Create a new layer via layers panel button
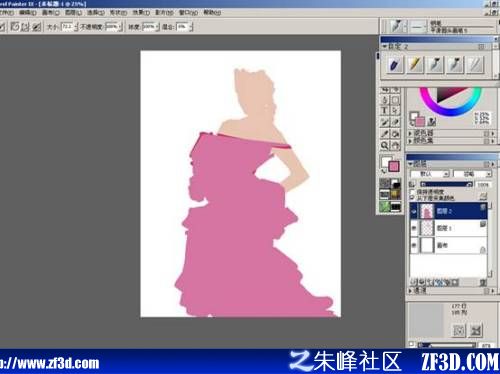 pyautogui.click(x=430, y=283)
